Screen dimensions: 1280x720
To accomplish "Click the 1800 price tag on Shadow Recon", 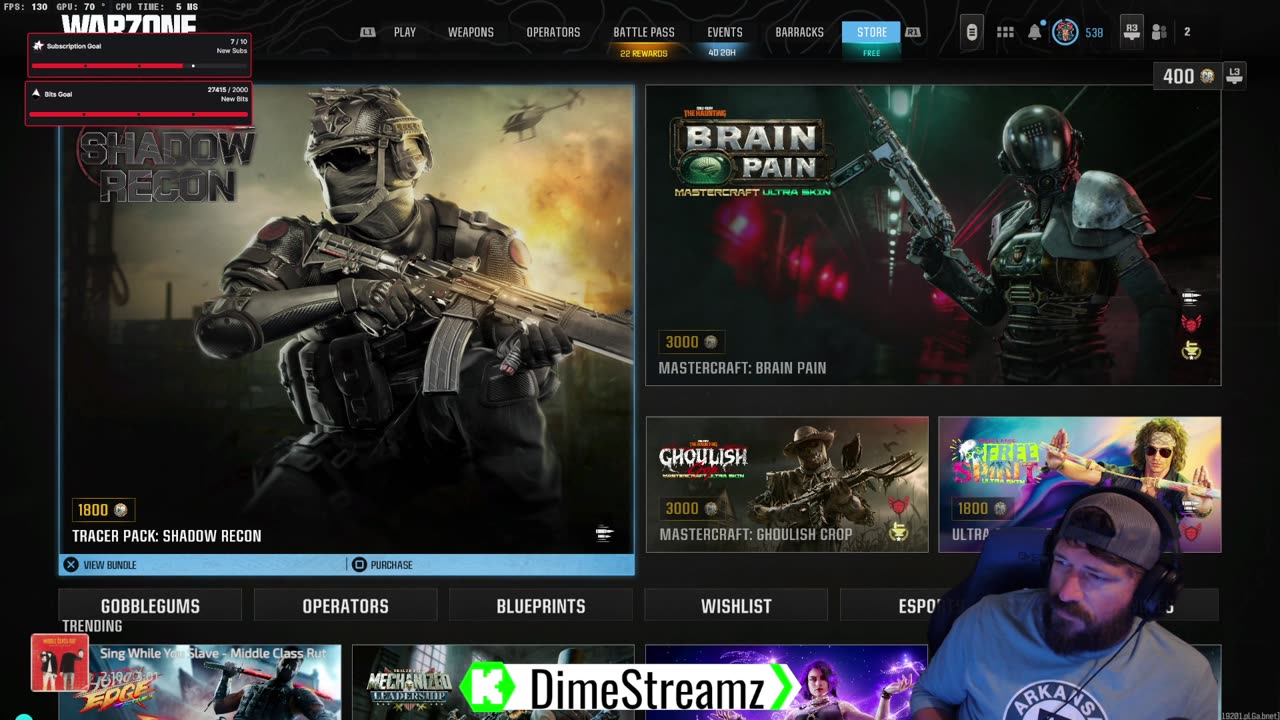I will (x=104, y=510).
